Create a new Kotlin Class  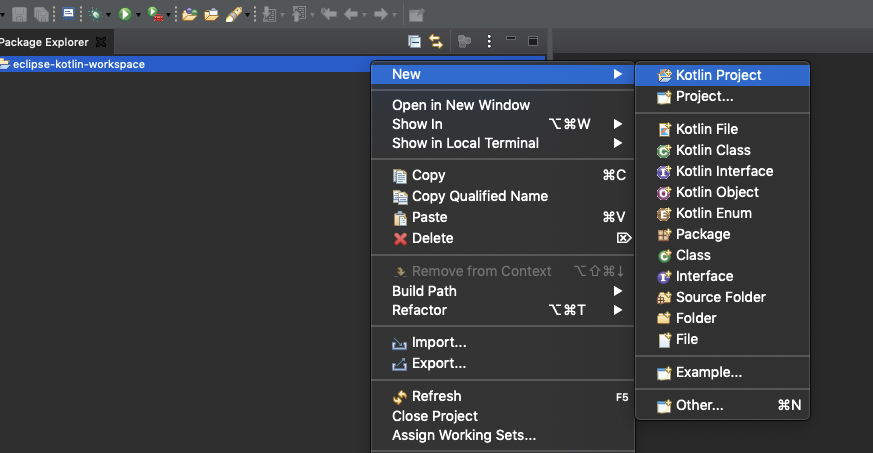722,150
